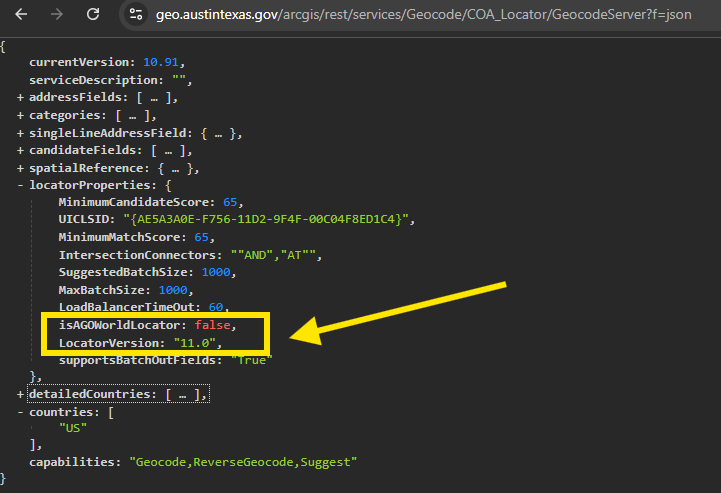Expand the candidateFields array
This screenshot has height=493, width=721.
click(20, 151)
